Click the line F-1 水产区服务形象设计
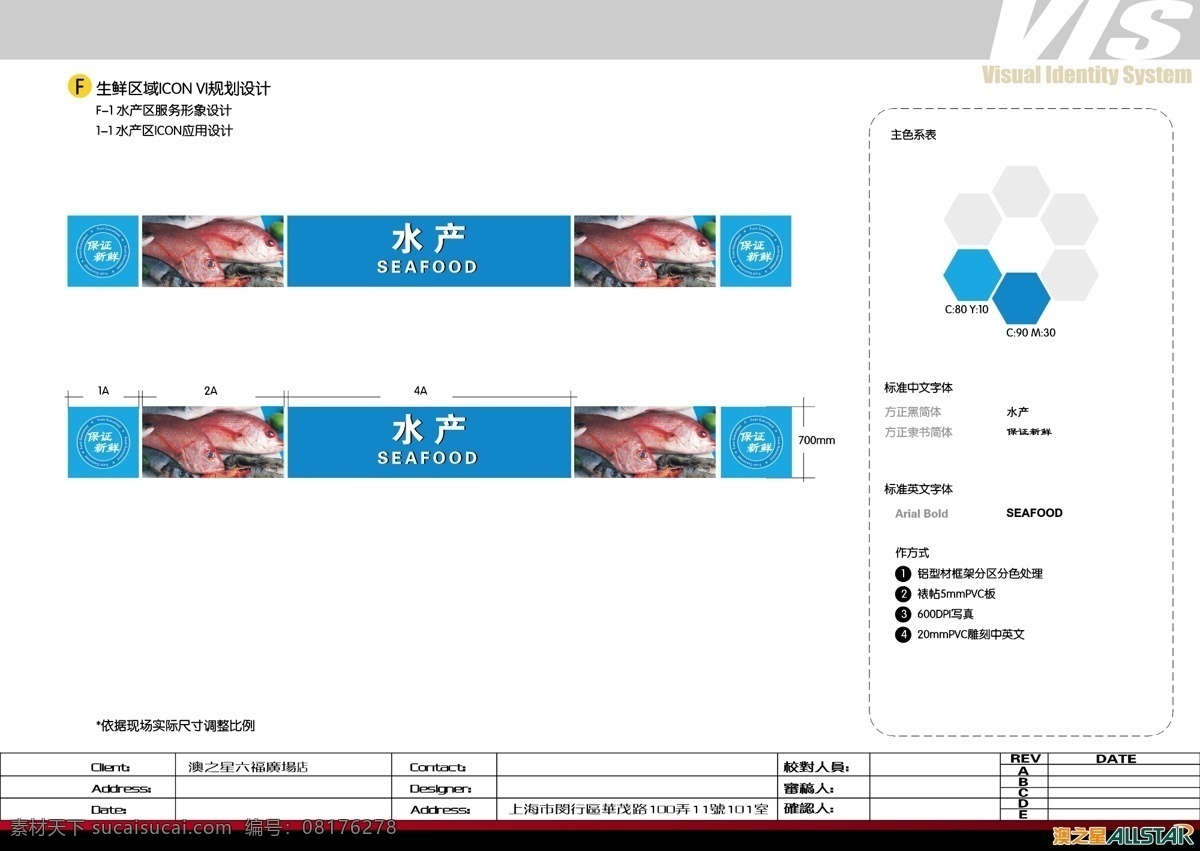The image size is (1200, 851). click(163, 110)
